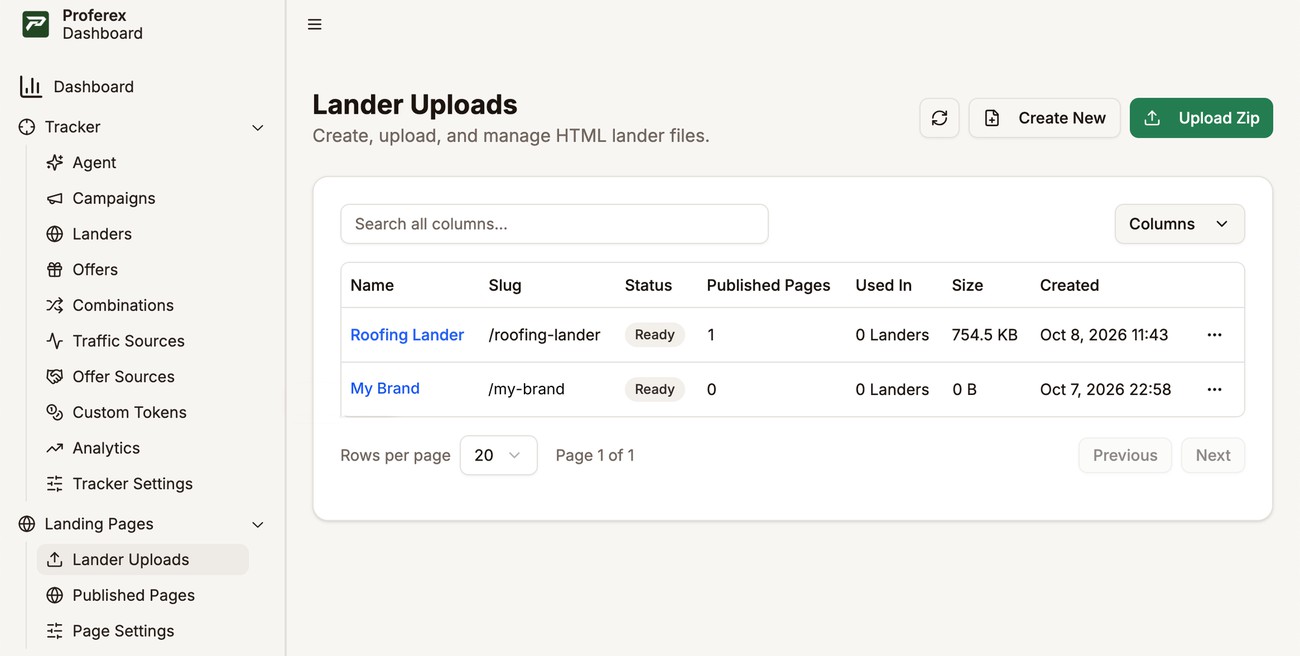The height and width of the screenshot is (656, 1300).
Task: Click the Published Pages column header
Action: click(x=768, y=285)
